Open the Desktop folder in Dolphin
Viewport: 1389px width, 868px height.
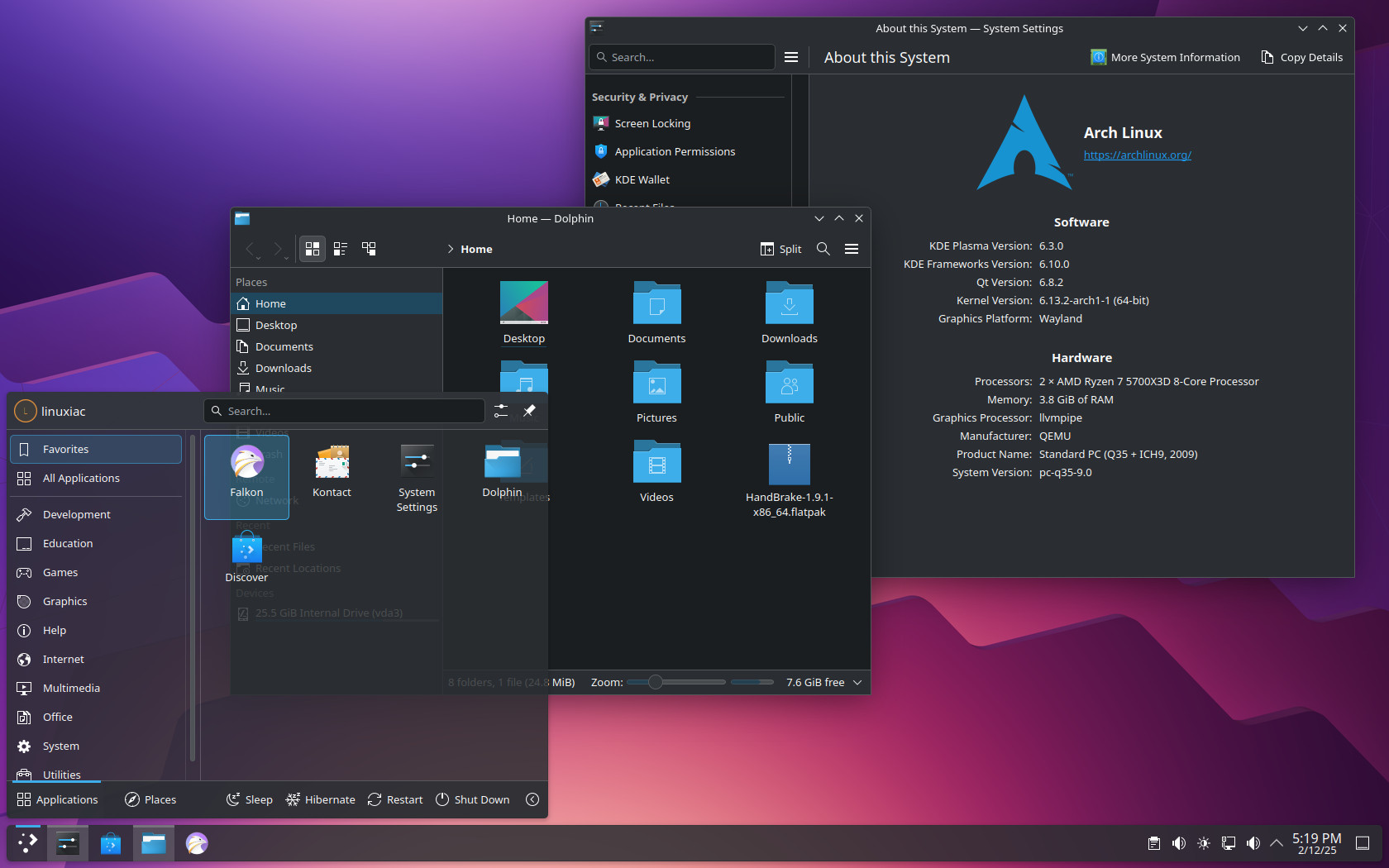click(524, 312)
